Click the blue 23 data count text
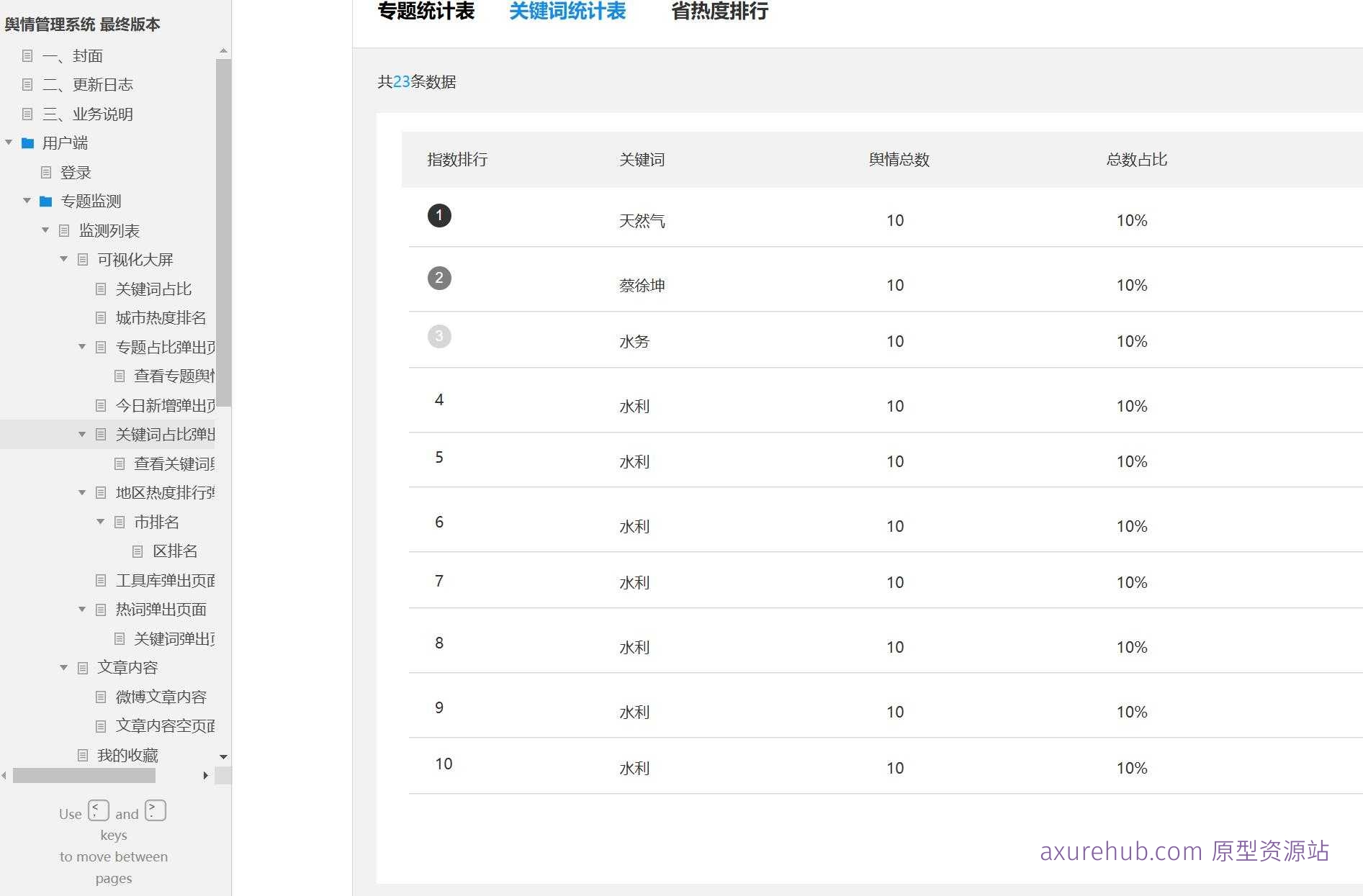 click(x=400, y=82)
